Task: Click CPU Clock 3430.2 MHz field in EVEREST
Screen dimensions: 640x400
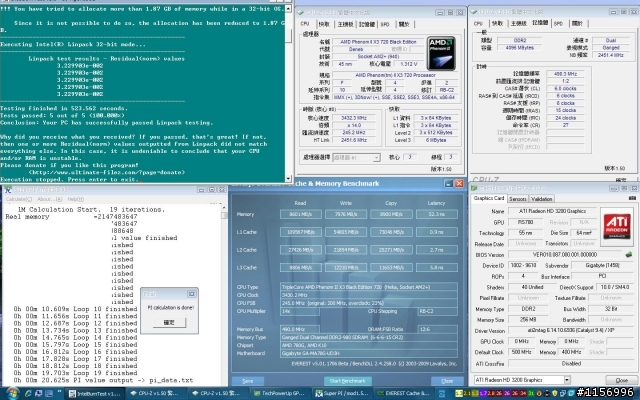Action: [369, 295]
